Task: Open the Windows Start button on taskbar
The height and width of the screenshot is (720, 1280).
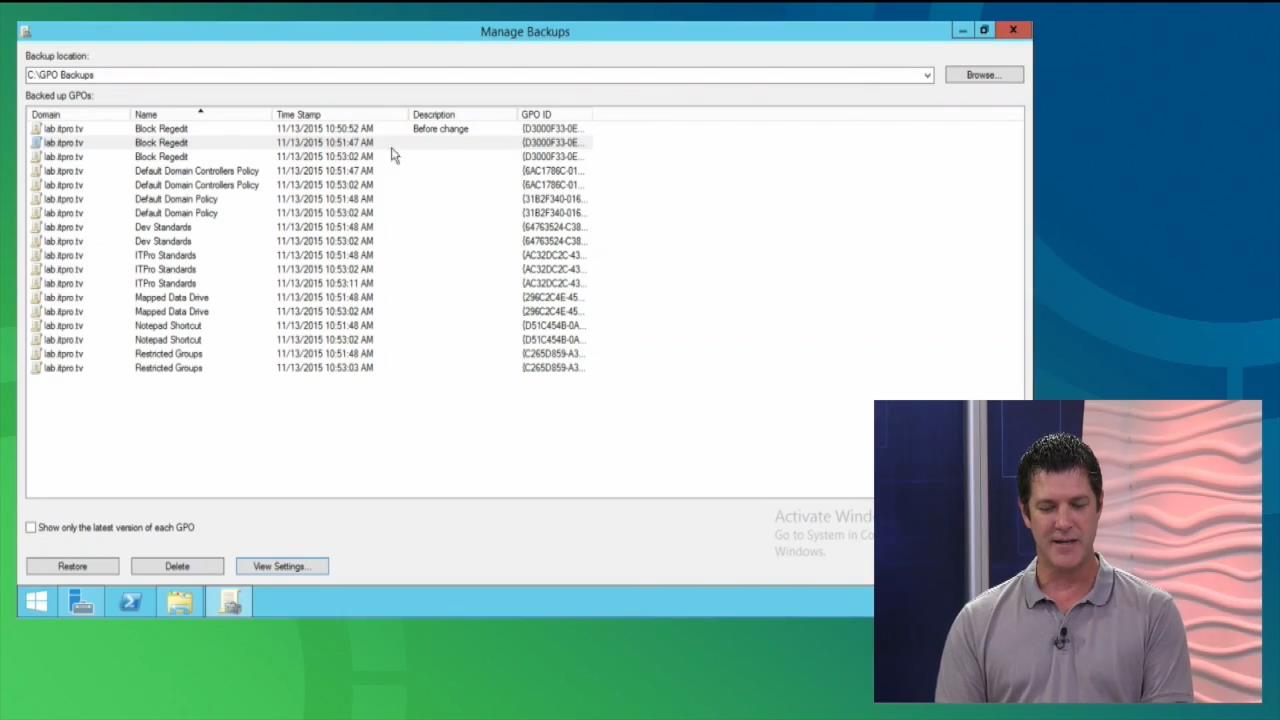Action: 36,602
